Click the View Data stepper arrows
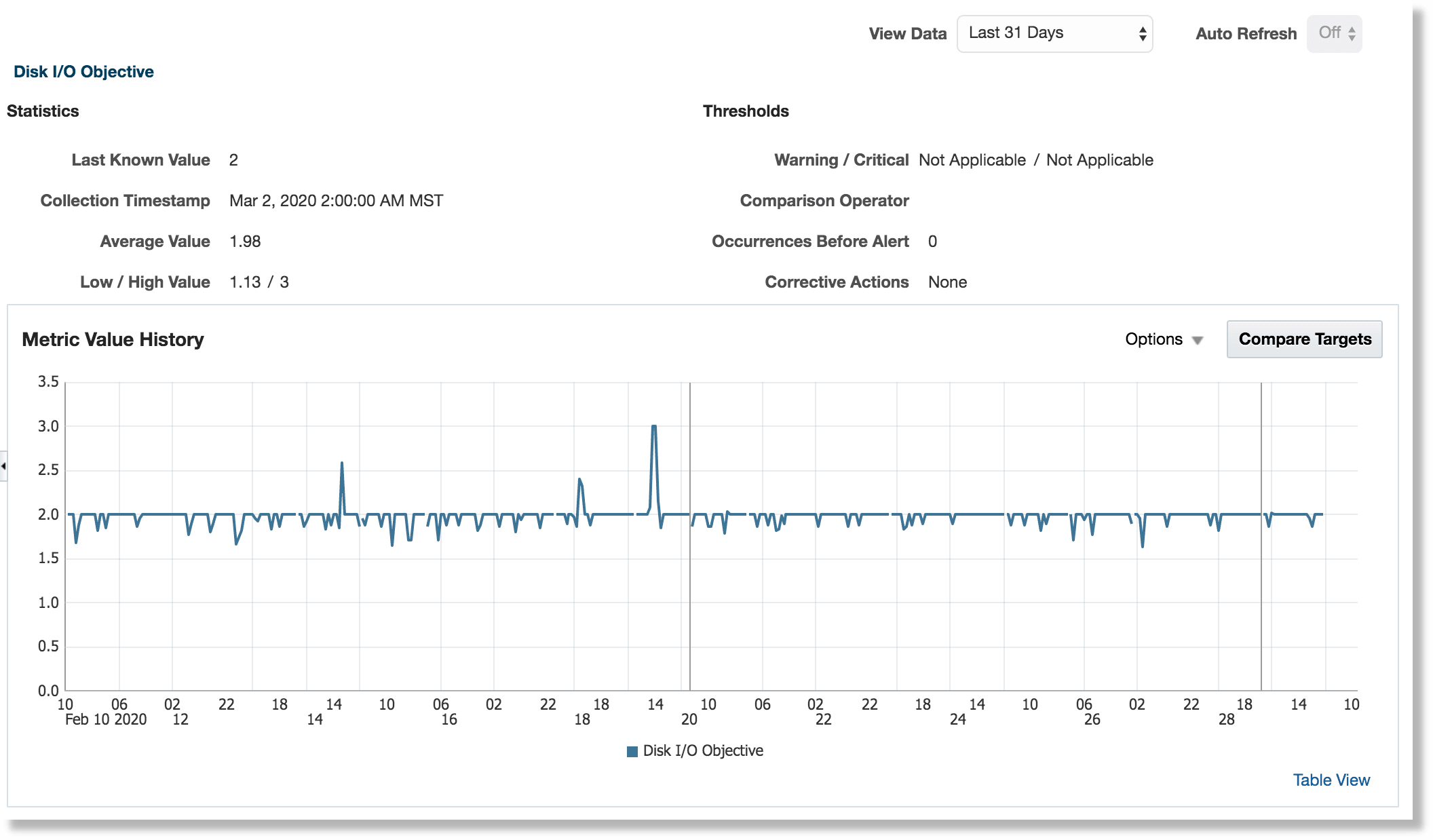1433x840 pixels. [1141, 33]
